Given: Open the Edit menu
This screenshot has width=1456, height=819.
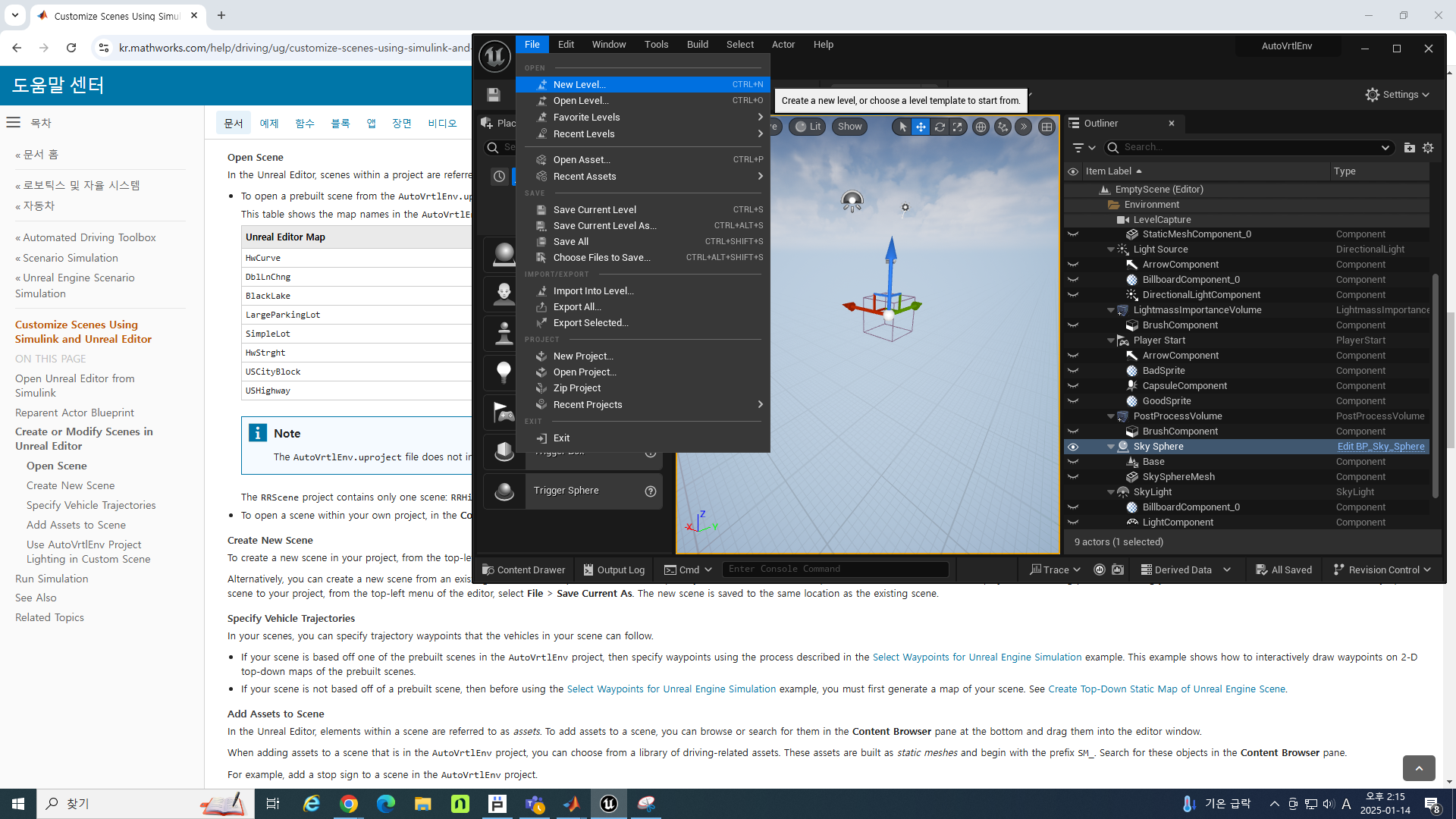Looking at the screenshot, I should point(566,45).
